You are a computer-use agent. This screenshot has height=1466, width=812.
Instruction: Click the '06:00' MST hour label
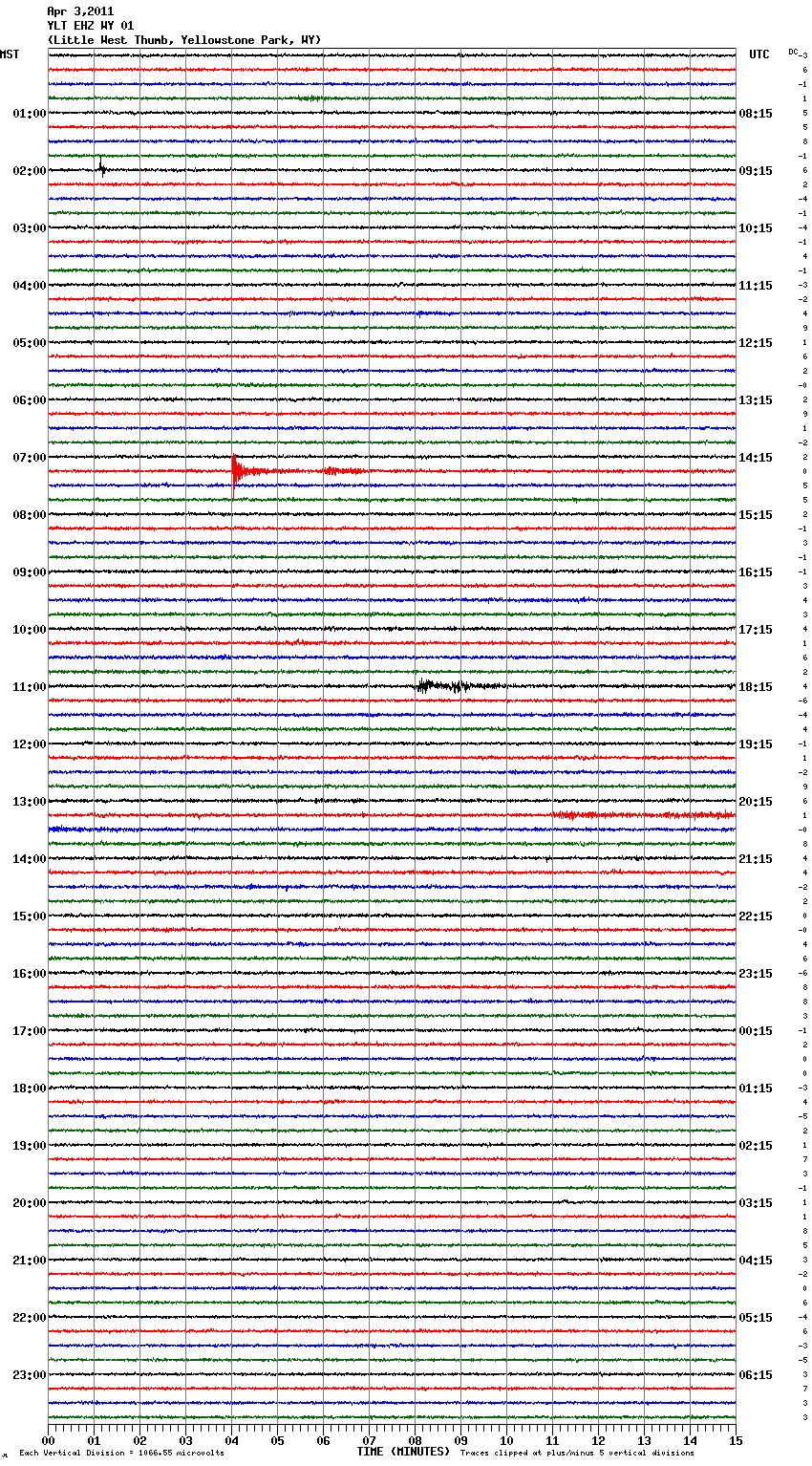coord(29,400)
